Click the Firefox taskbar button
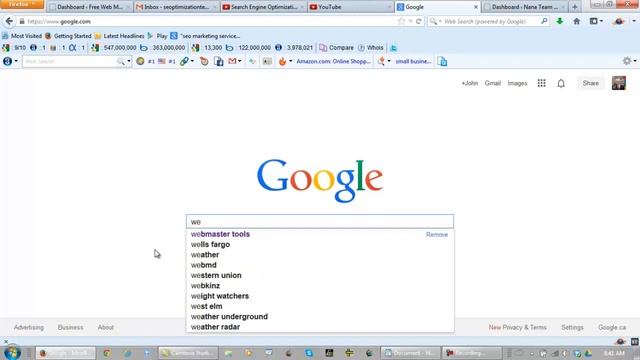The image size is (640, 360). (x=65, y=353)
